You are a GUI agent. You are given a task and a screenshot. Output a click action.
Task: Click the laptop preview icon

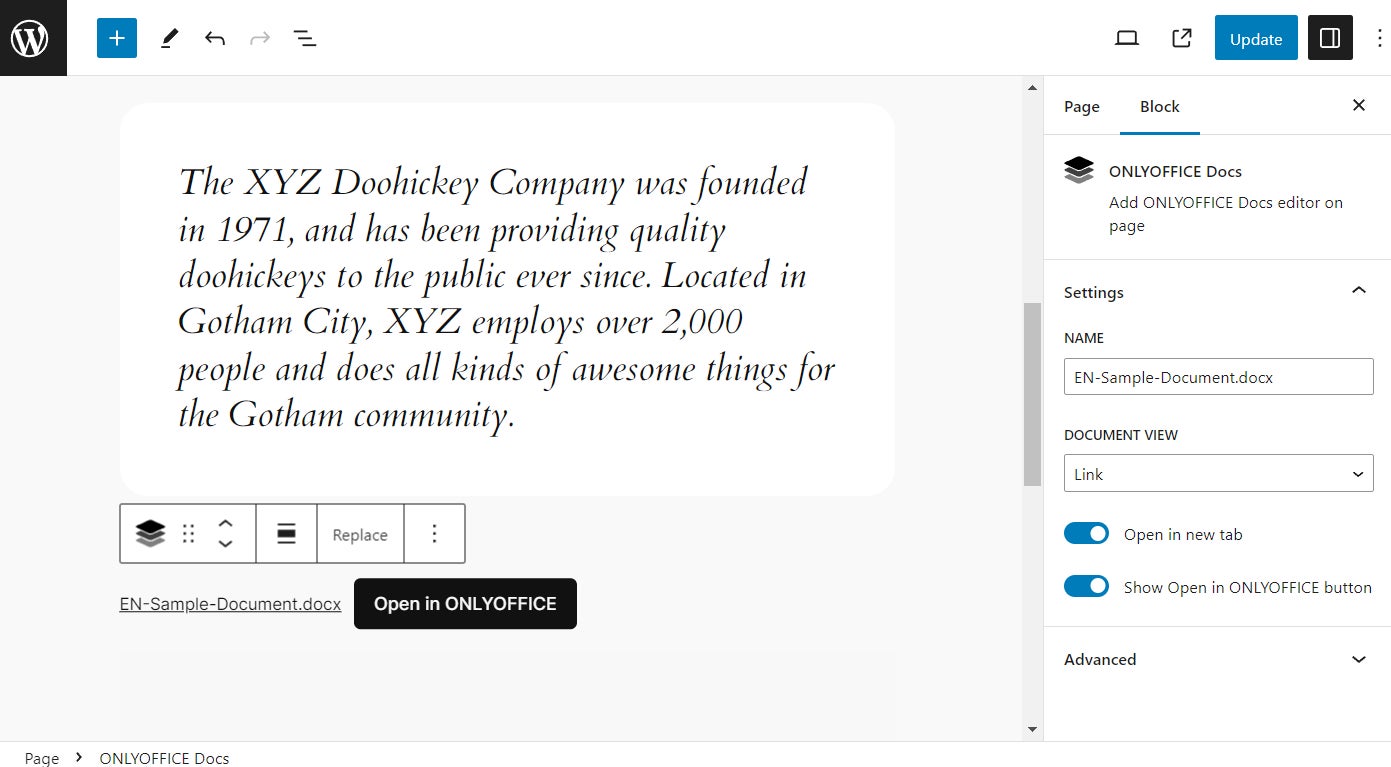[x=1127, y=38]
